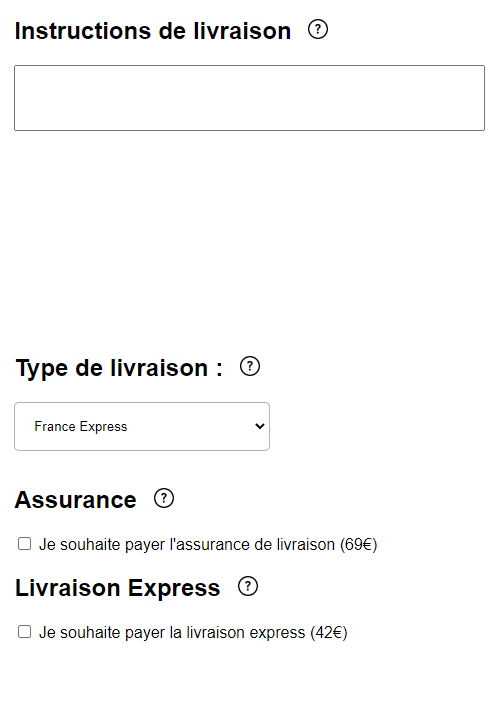Click help icon beside Instructions de livraison
The width and height of the screenshot is (488, 702).
[x=318, y=30]
